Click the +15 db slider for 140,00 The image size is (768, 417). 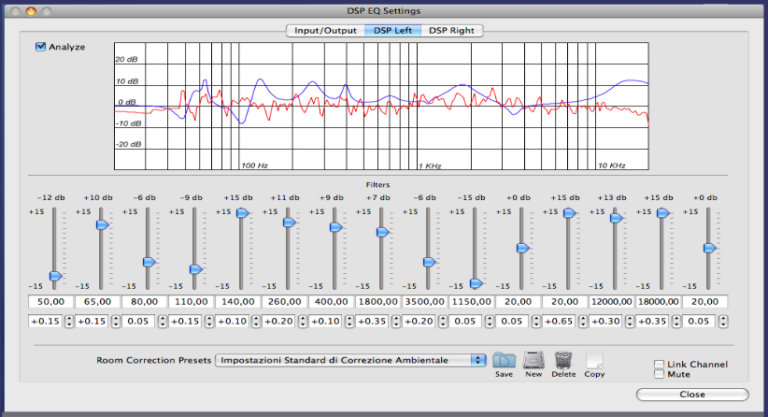click(x=242, y=213)
